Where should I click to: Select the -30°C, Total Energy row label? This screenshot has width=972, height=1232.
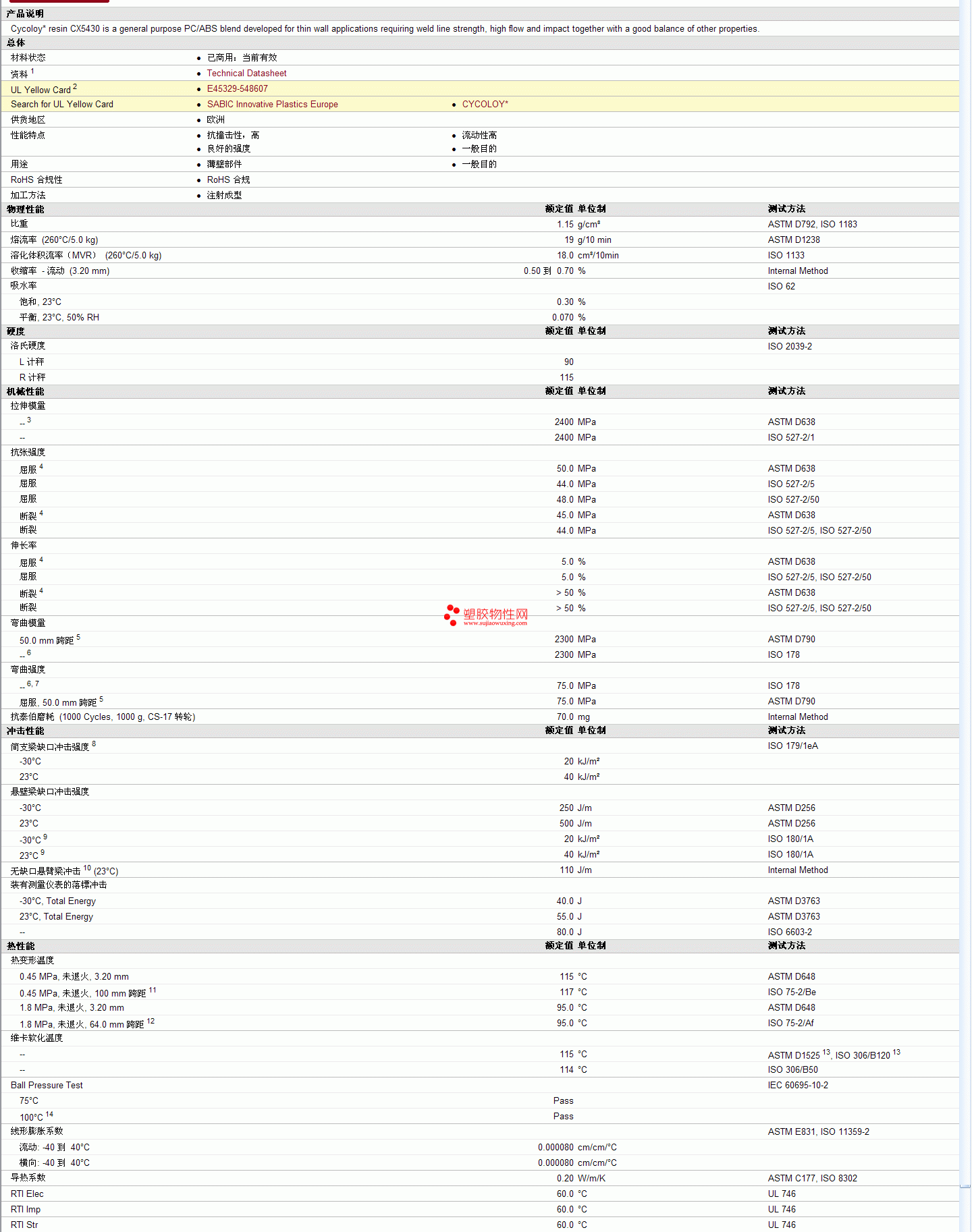(x=57, y=901)
